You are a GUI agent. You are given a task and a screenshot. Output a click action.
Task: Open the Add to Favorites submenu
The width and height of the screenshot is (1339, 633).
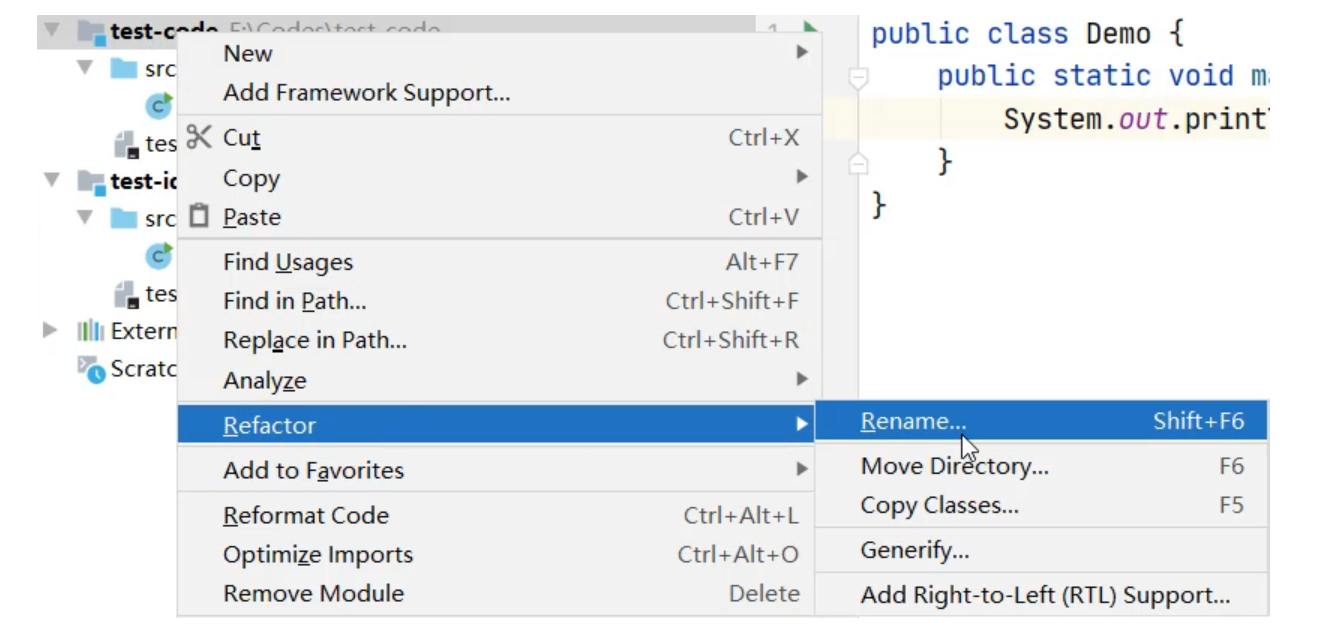pyautogui.click(x=313, y=470)
